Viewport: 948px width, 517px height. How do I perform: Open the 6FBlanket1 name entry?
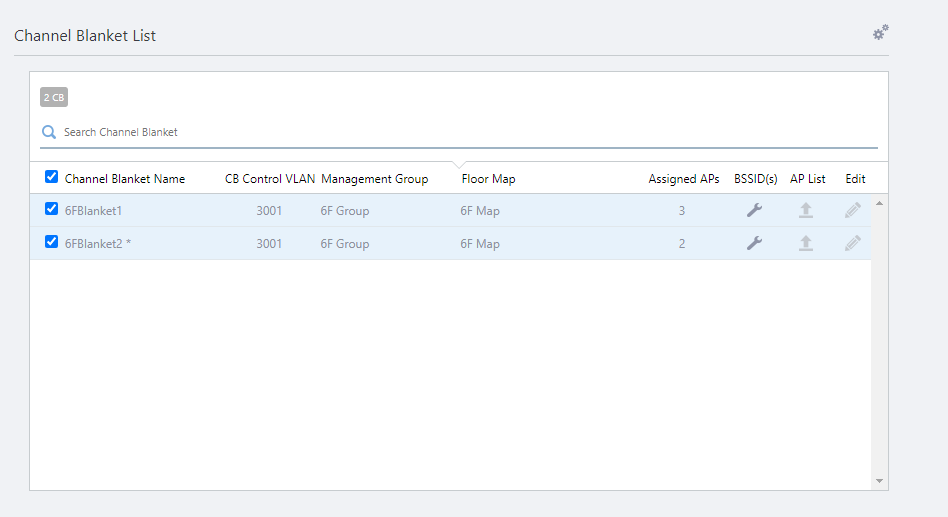point(93,211)
